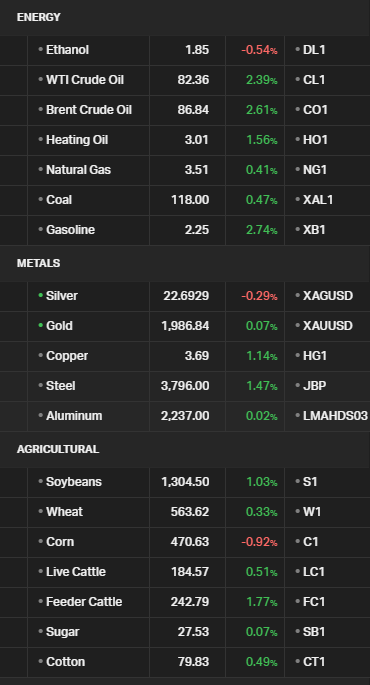Click the Sugar price 27.53

(194, 632)
